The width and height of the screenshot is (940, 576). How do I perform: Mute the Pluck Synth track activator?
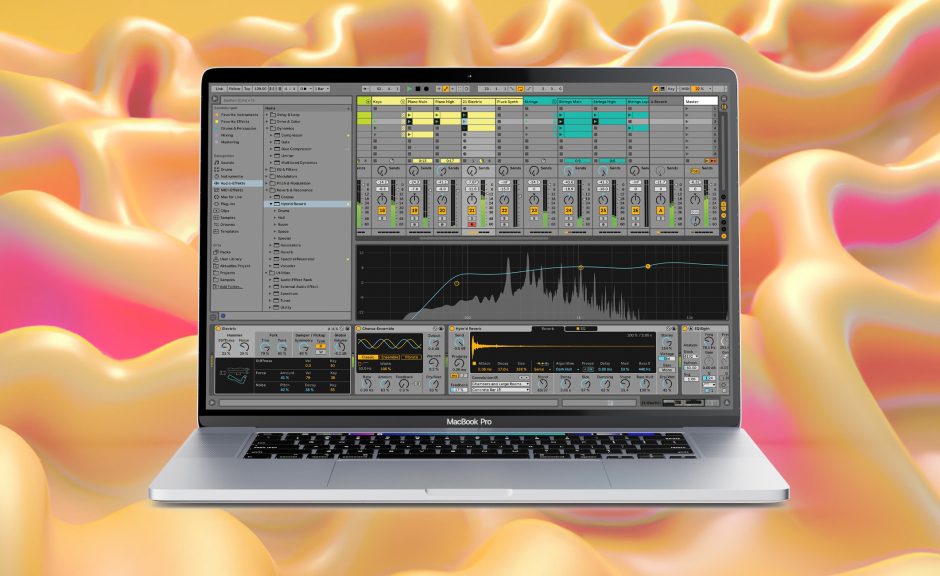point(504,209)
